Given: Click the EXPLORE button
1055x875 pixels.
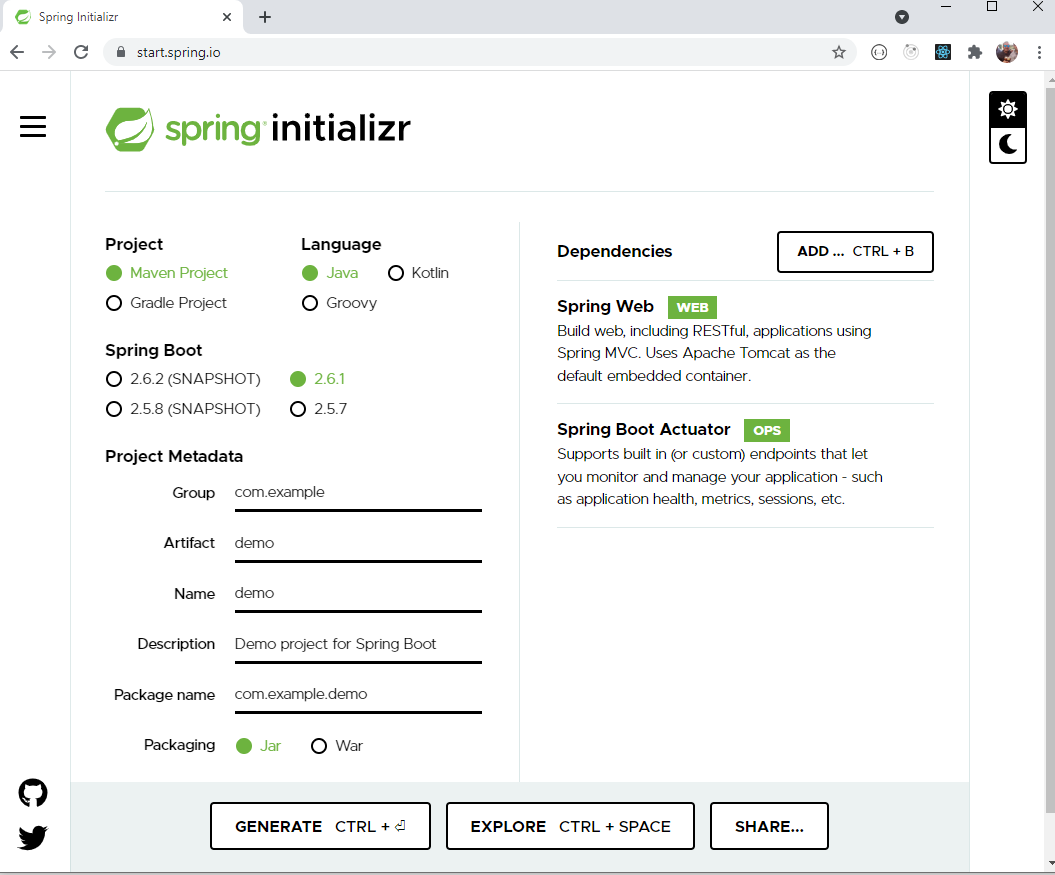Looking at the screenshot, I should 570,826.
